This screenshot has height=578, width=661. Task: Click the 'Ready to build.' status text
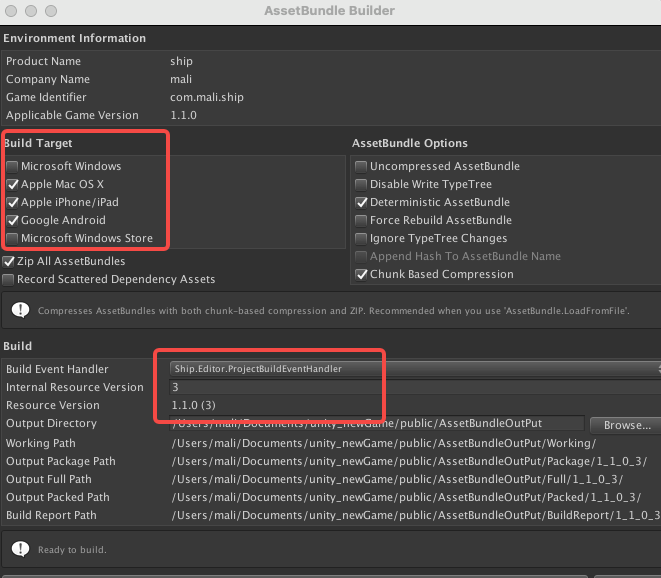(x=72, y=550)
